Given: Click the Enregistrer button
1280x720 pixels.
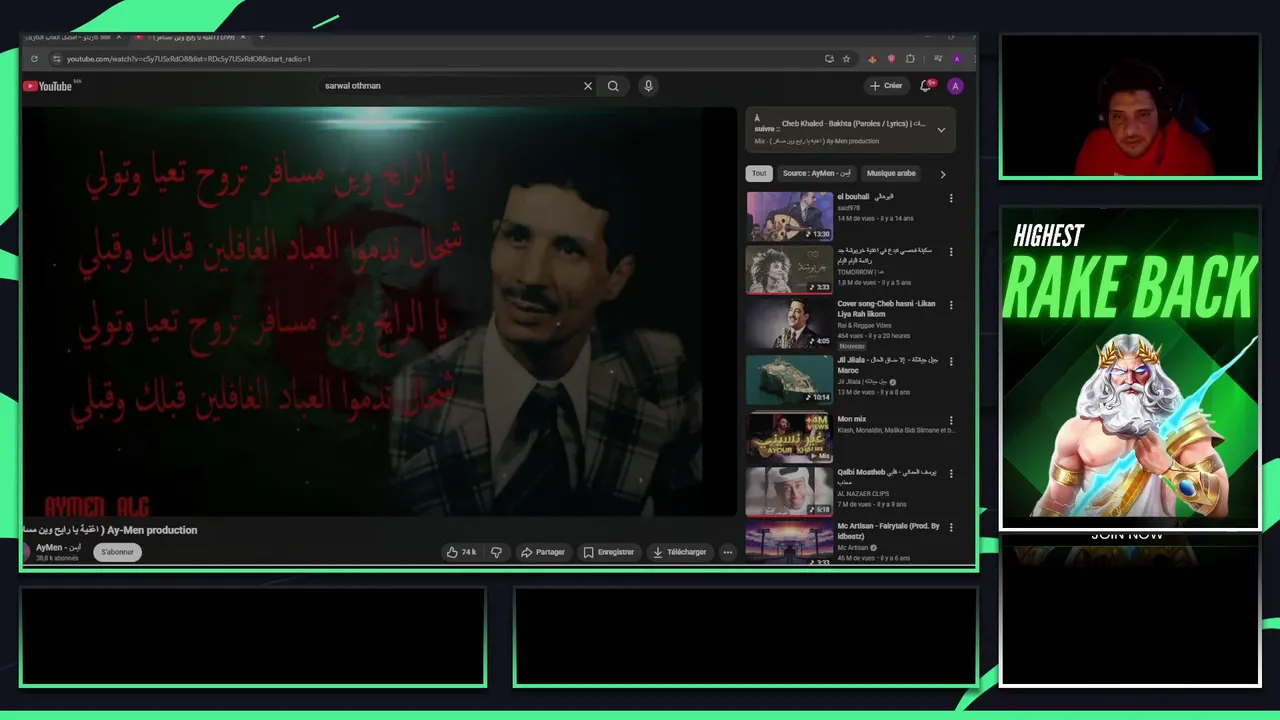Looking at the screenshot, I should point(609,552).
